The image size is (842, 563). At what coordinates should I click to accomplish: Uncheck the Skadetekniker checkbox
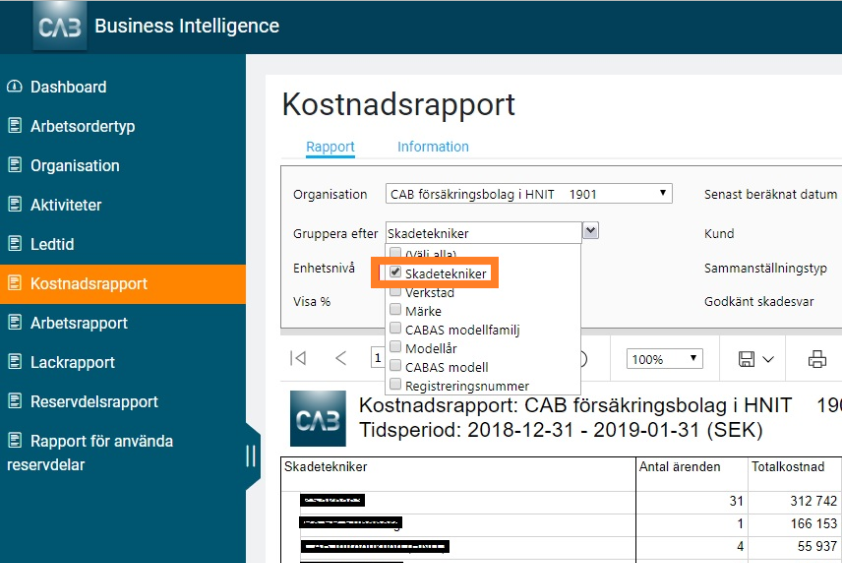(395, 272)
